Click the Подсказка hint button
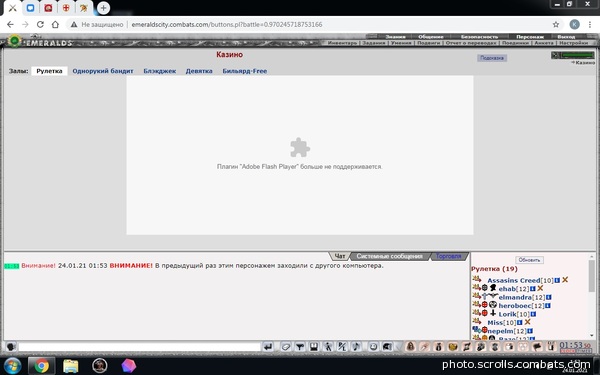600x375 pixels. [492, 58]
